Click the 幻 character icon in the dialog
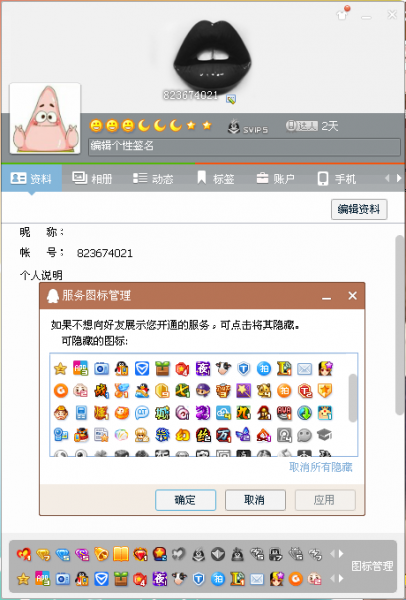406x600 pixels. coord(183,435)
